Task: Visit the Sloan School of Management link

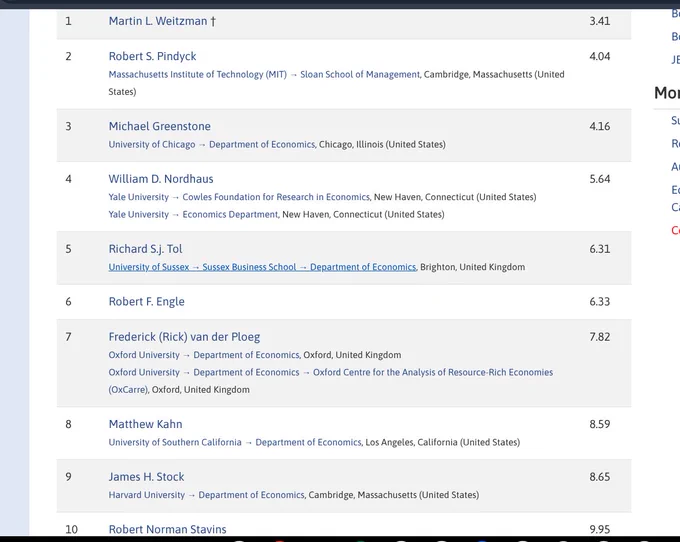Action: click(360, 75)
